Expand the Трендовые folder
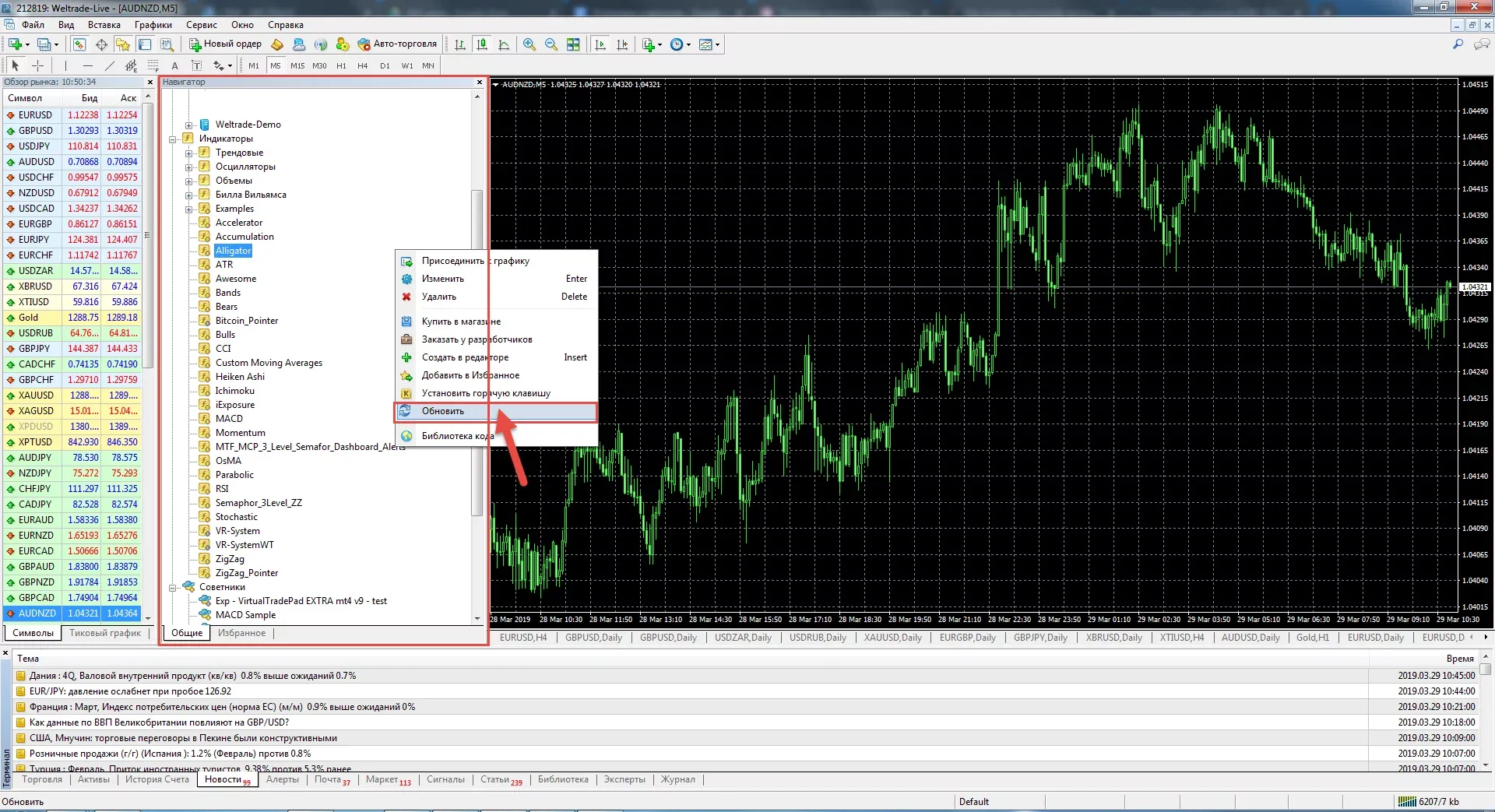Screen dimensions: 1495x812 tap(188, 153)
